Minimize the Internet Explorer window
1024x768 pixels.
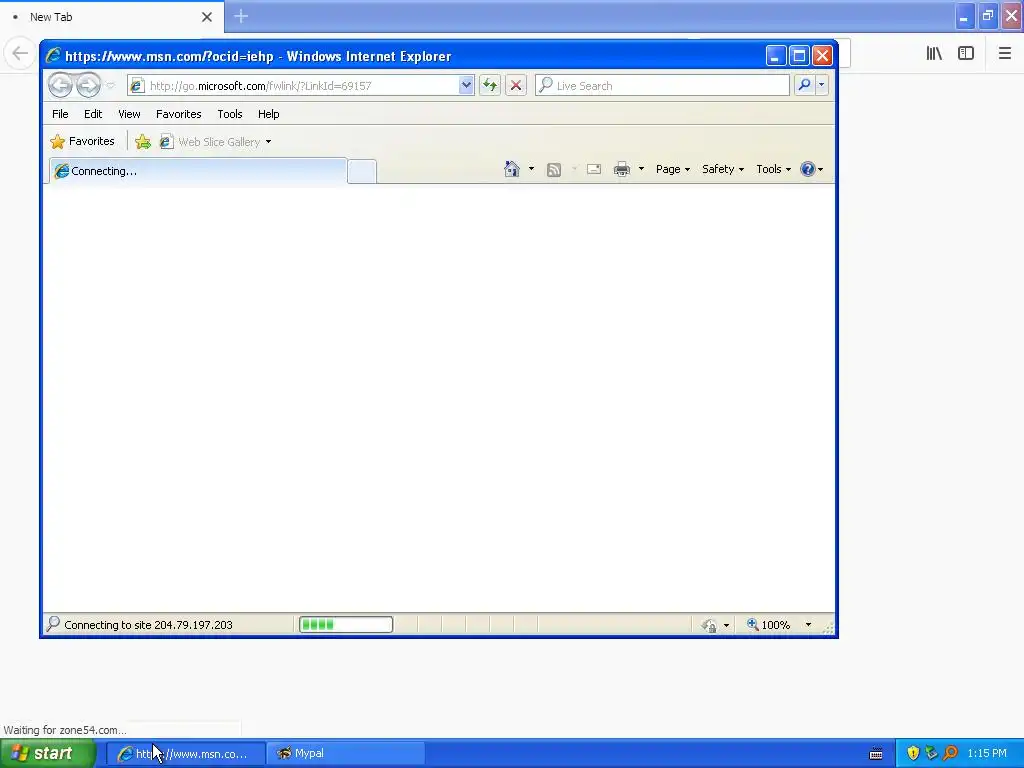tap(775, 56)
